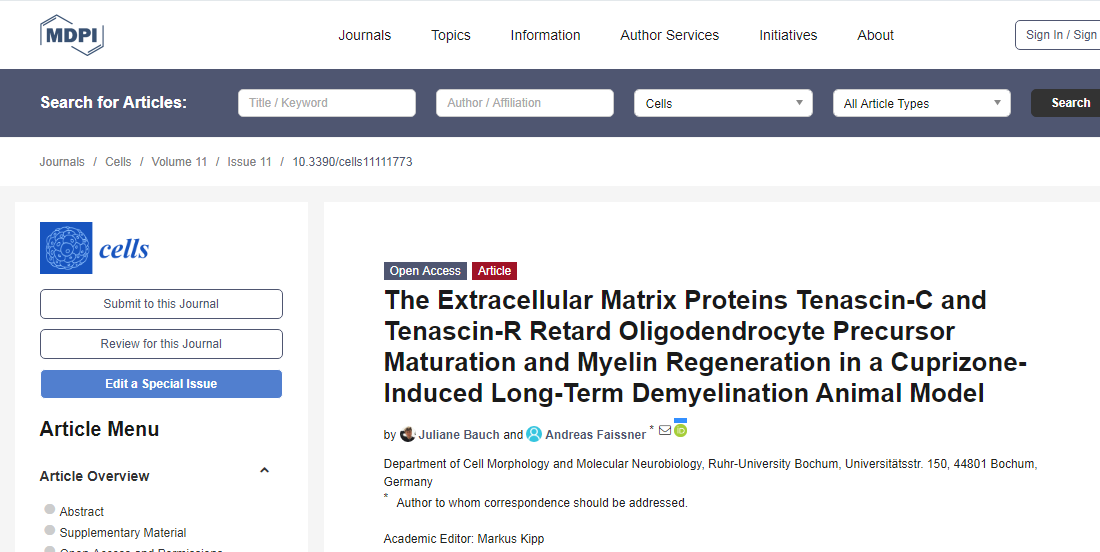Viewport: 1100px width, 552px height.
Task: Open the Author Services menu
Action: [x=669, y=35]
